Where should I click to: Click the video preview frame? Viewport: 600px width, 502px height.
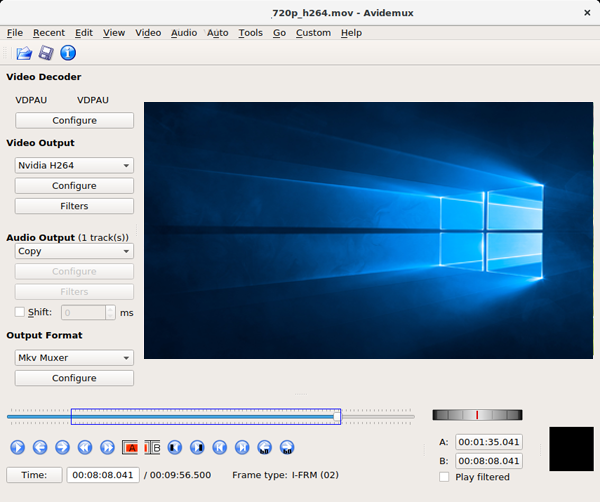click(x=368, y=230)
